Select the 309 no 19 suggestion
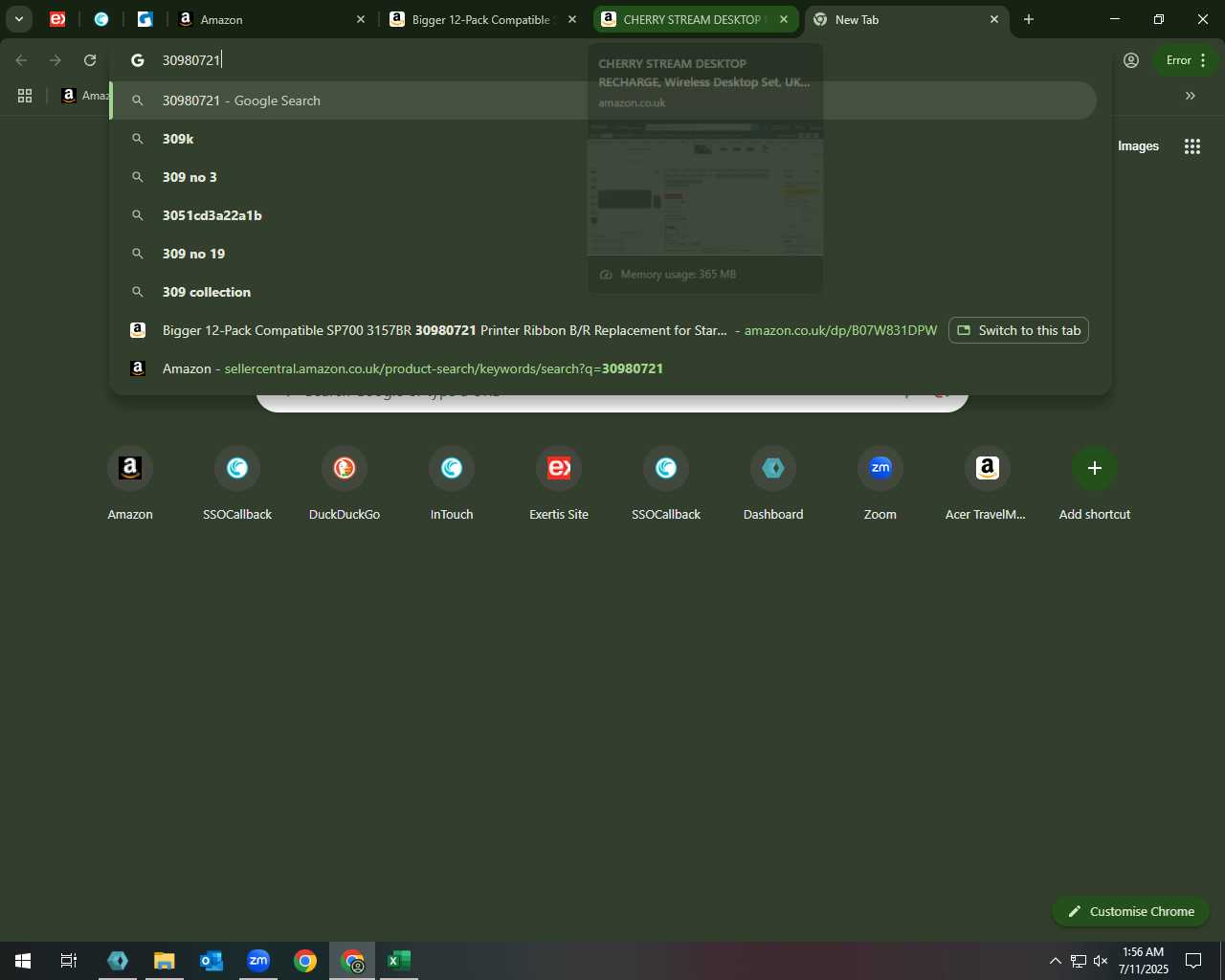This screenshot has height=980, width=1225. (x=603, y=254)
